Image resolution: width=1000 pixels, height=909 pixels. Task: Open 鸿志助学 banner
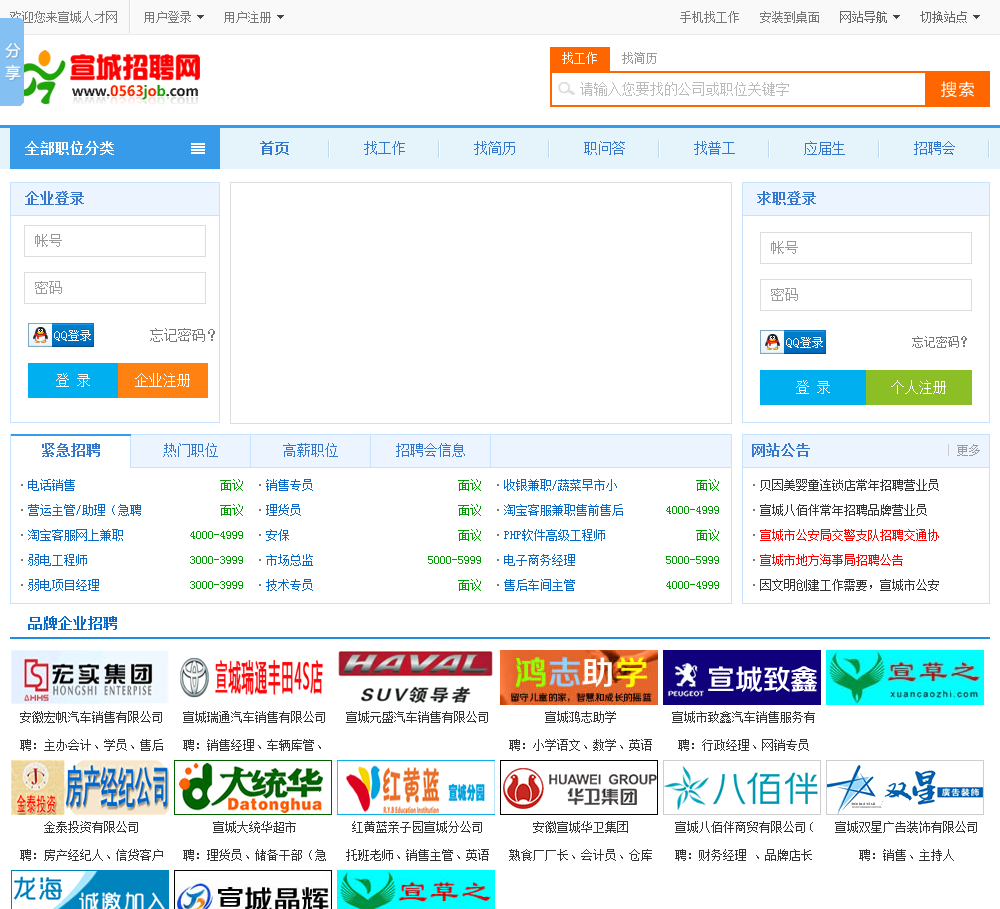(579, 677)
